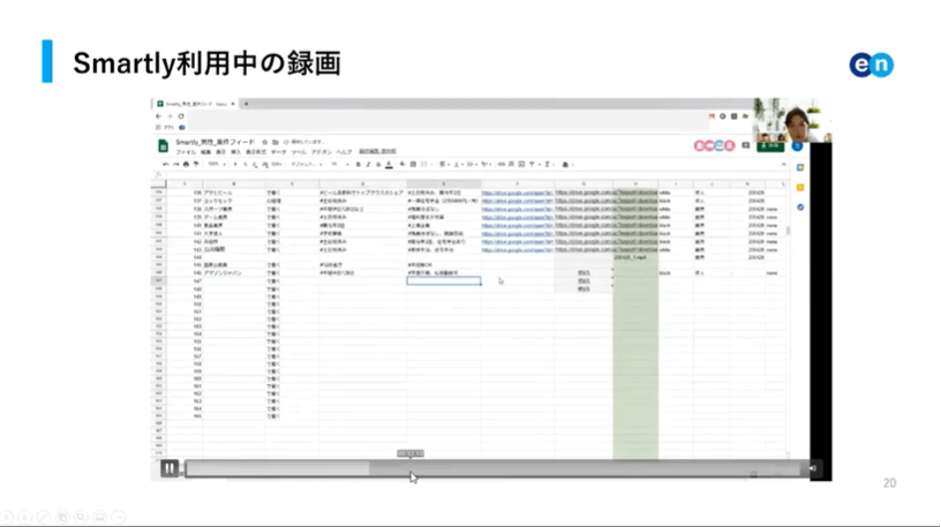Open the ツール menu

pyautogui.click(x=298, y=152)
